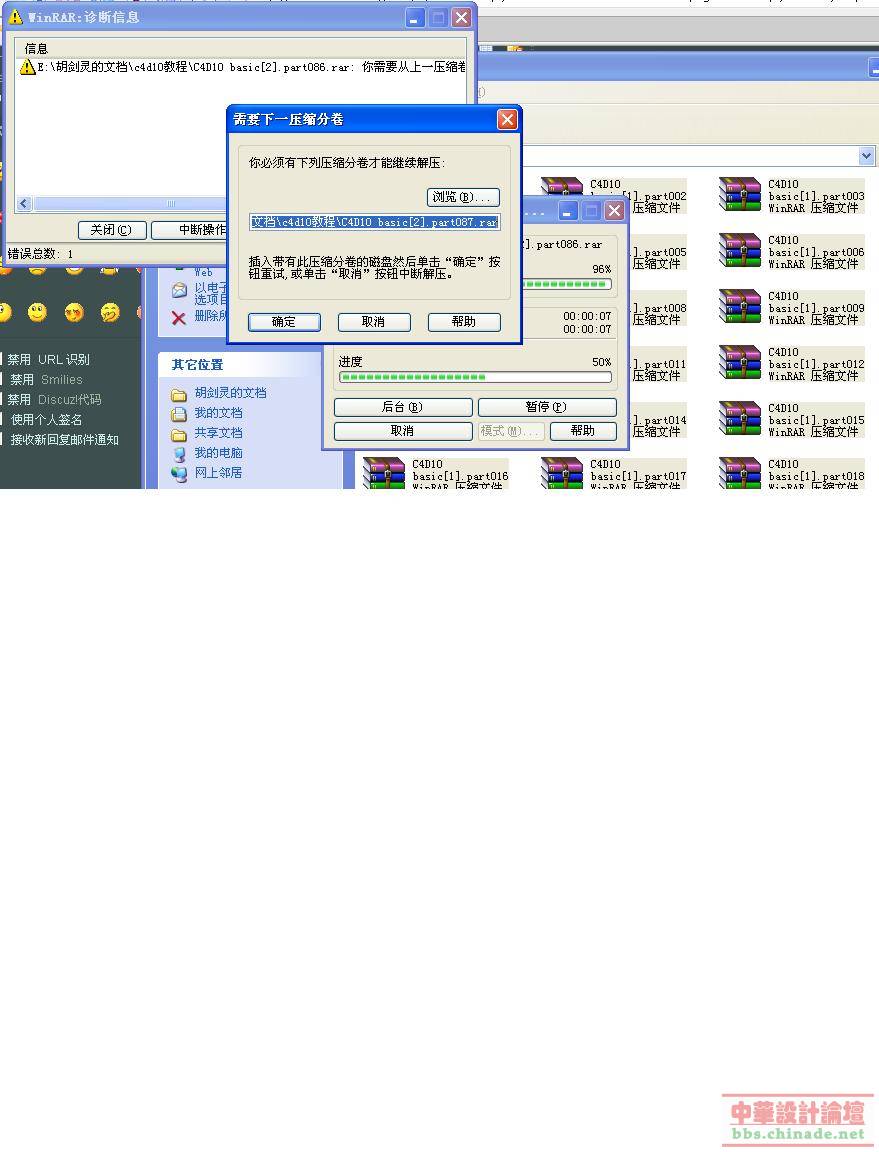The height and width of the screenshot is (1152, 879).
Task: Collapse the 其它位置 panel header
Action: click(x=240, y=364)
